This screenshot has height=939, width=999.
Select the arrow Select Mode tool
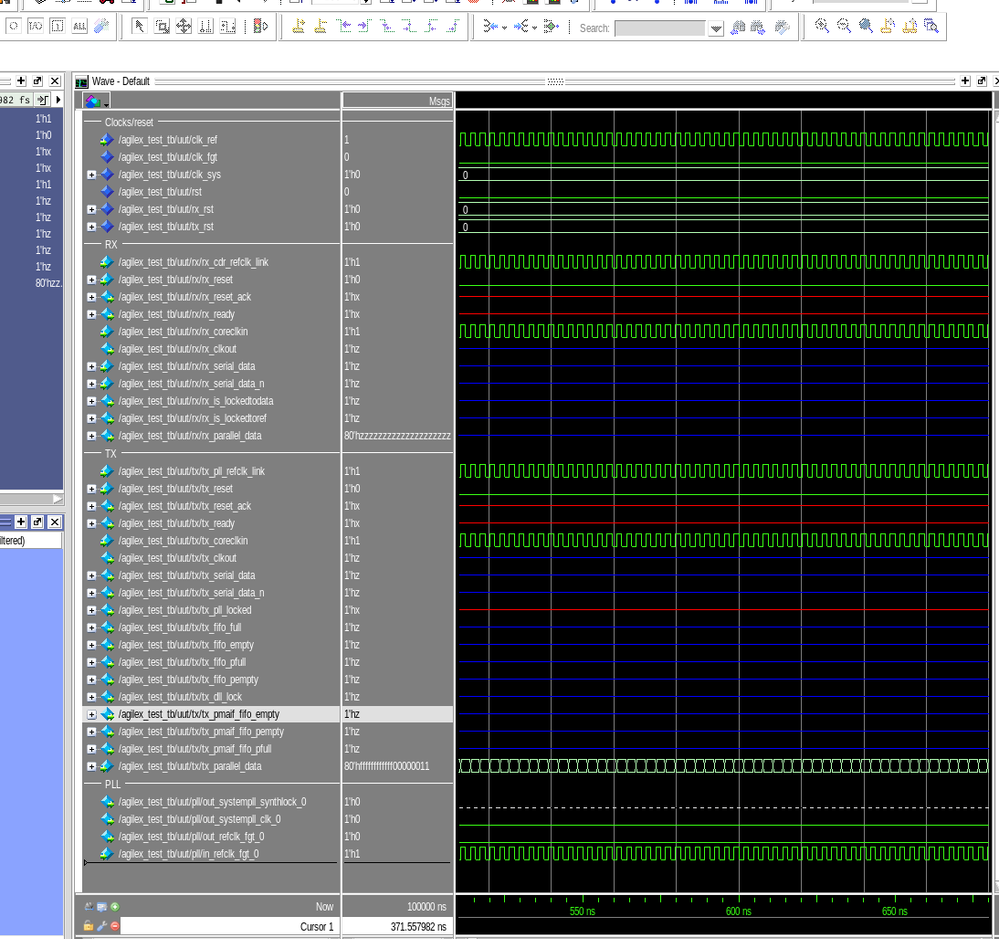coord(139,27)
